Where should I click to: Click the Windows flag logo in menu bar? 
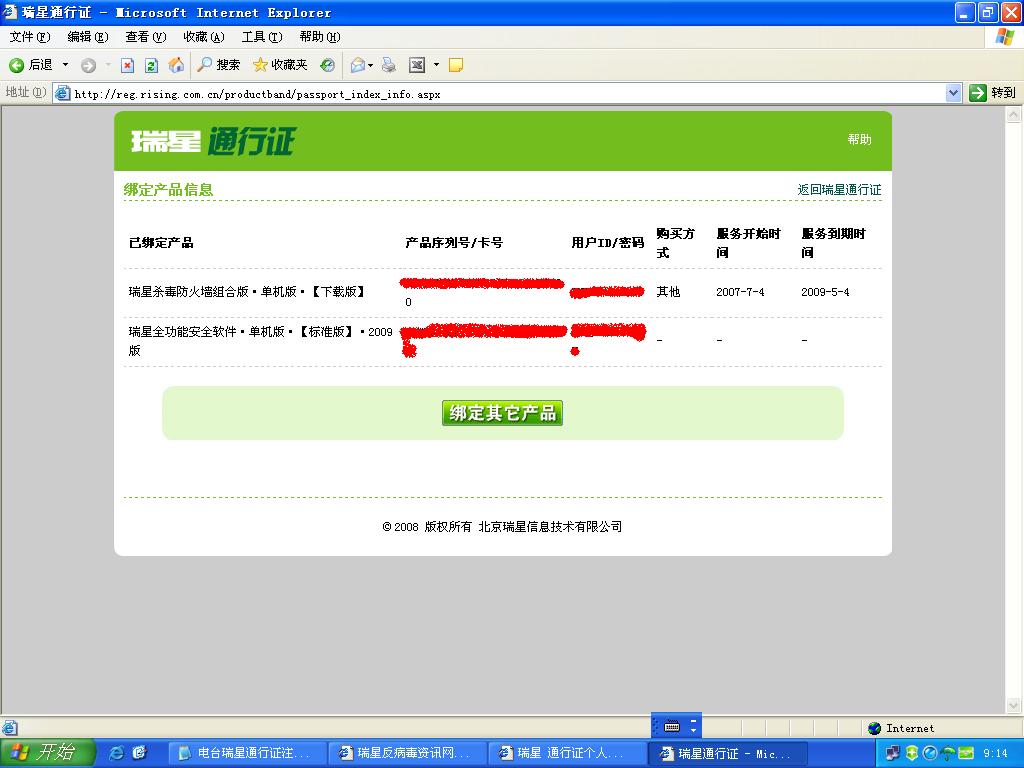pyautogui.click(x=1005, y=37)
